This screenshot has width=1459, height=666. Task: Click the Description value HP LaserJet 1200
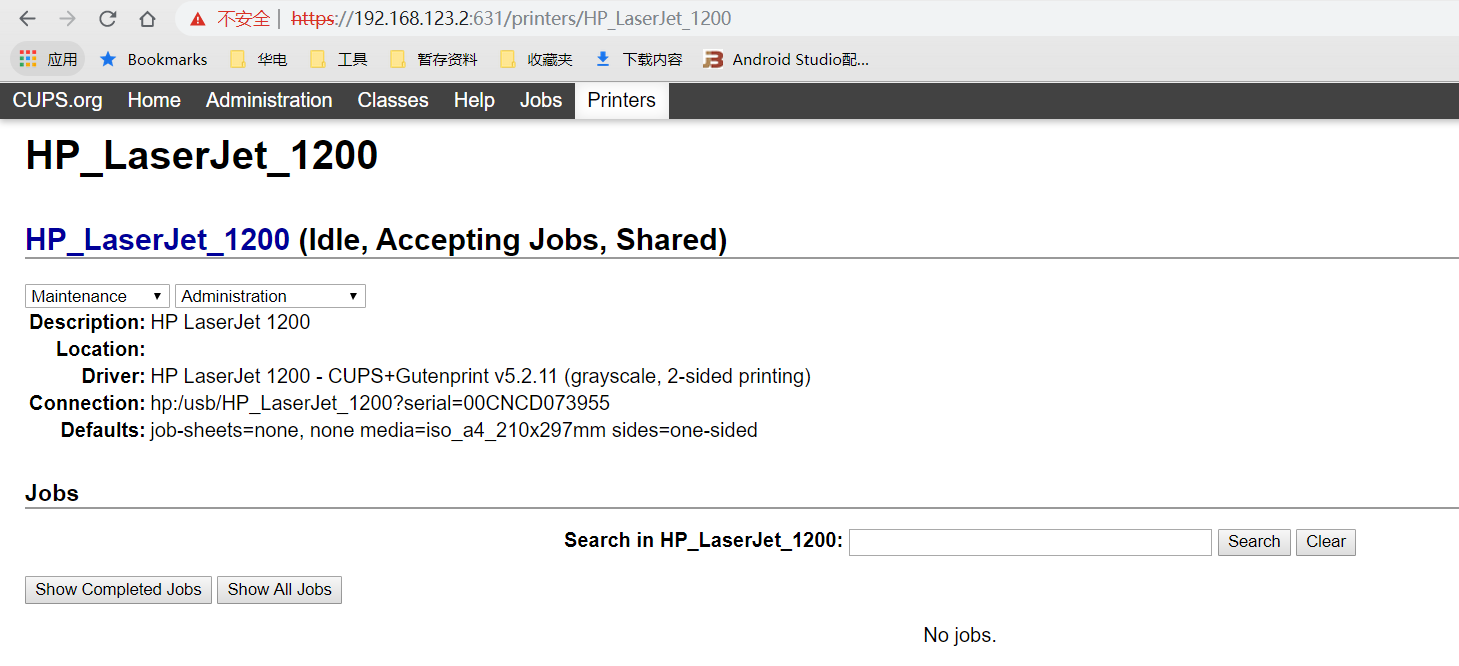[x=230, y=322]
